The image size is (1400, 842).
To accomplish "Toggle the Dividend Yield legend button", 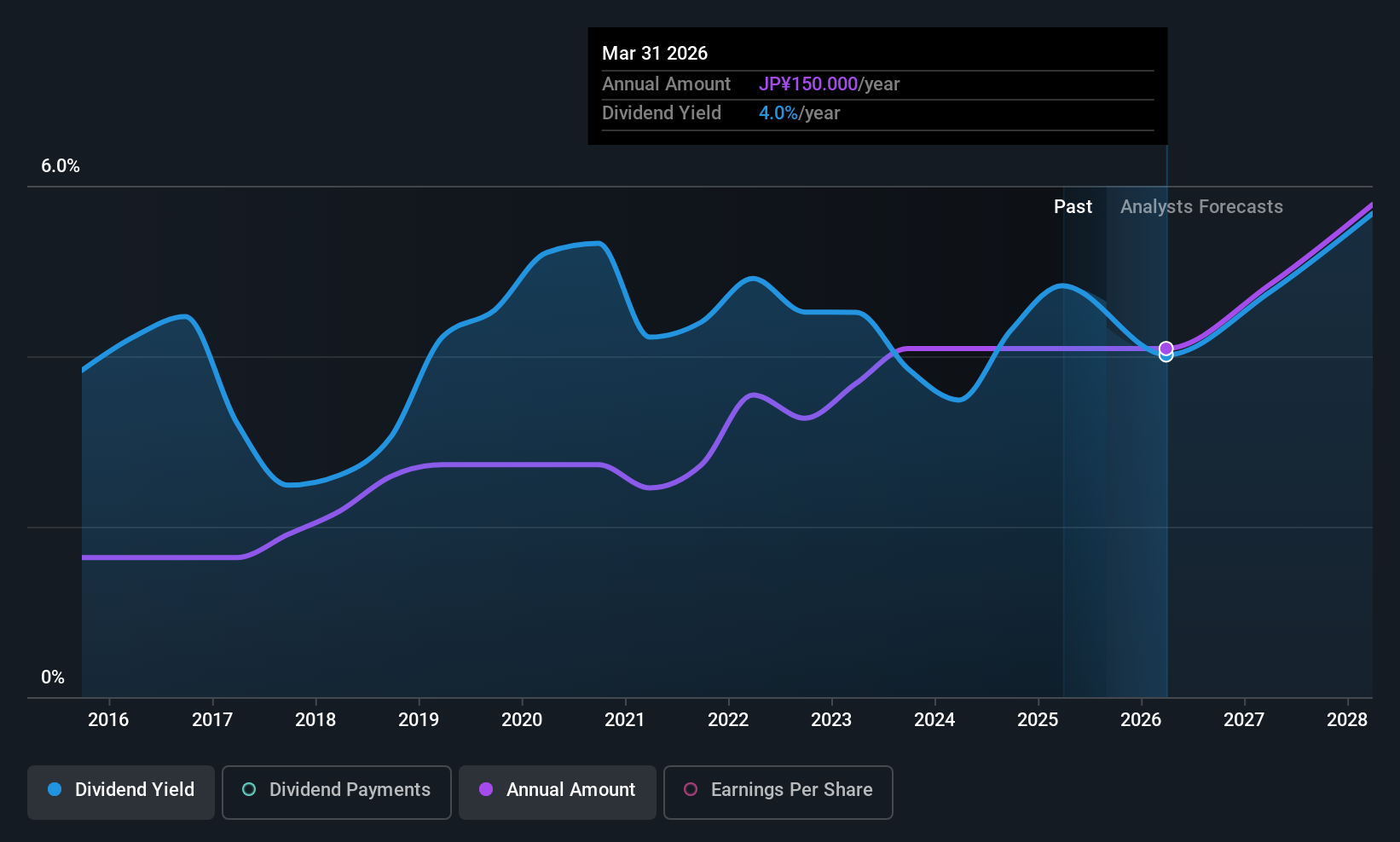I will 121,790.
